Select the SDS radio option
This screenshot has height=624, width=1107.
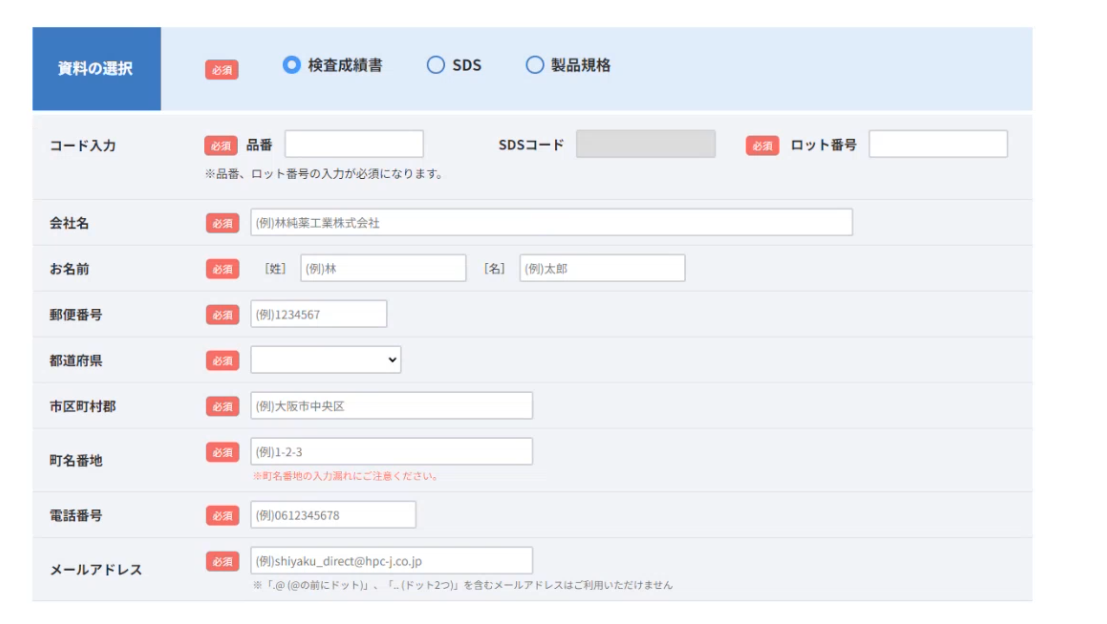pos(435,65)
